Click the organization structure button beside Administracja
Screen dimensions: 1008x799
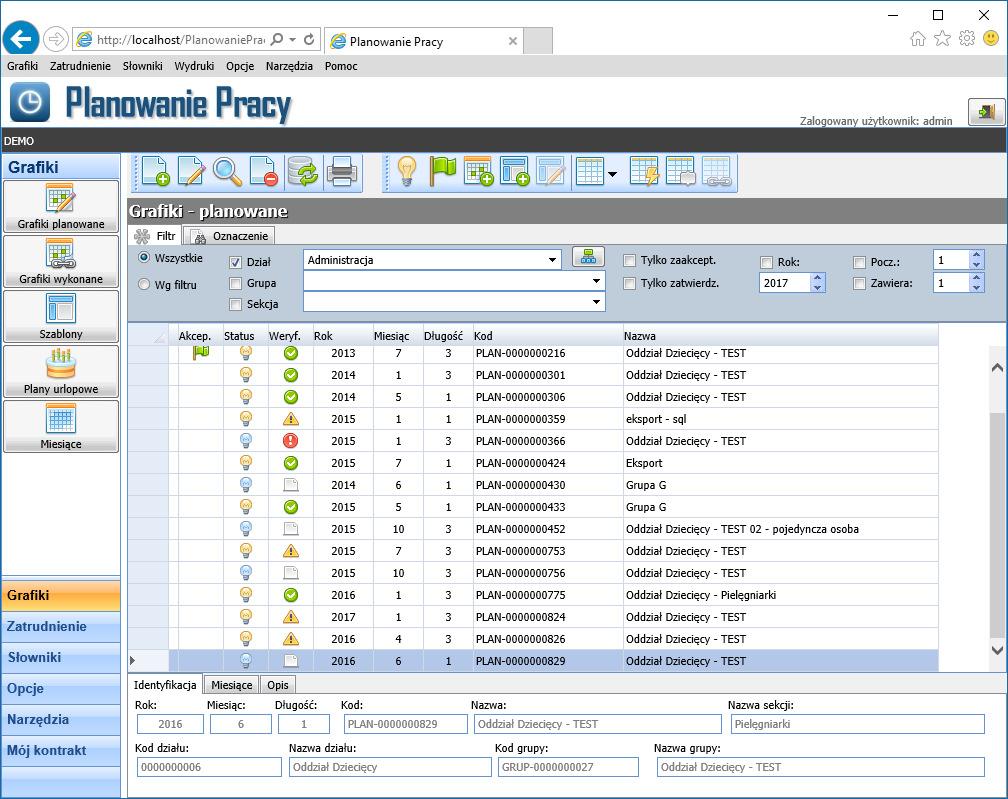coord(588,257)
